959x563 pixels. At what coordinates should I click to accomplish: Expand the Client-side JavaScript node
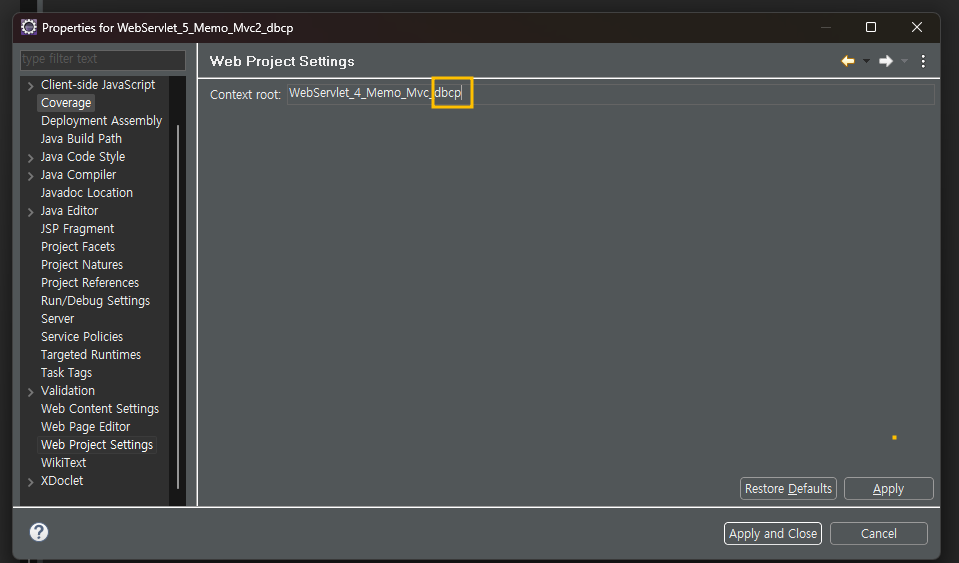(31, 86)
